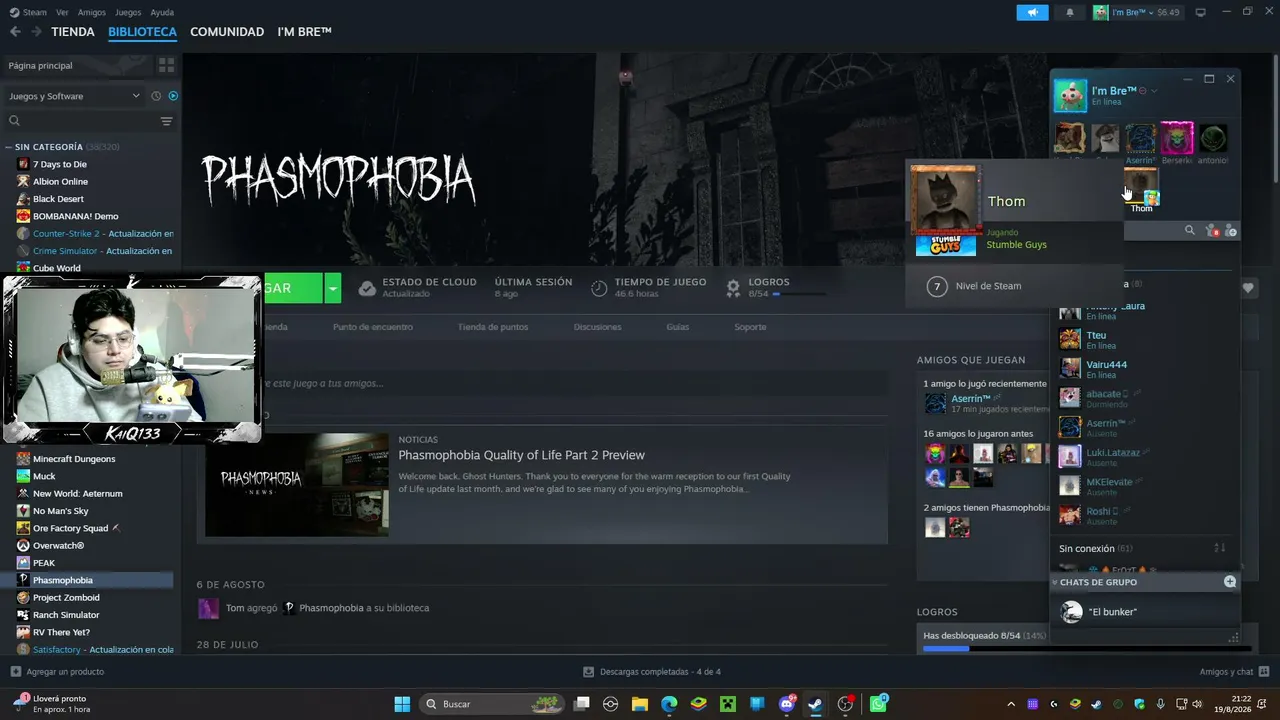Screen dimensions: 1280x720
Task: Go back with the Steam back arrow
Action: [x=15, y=32]
